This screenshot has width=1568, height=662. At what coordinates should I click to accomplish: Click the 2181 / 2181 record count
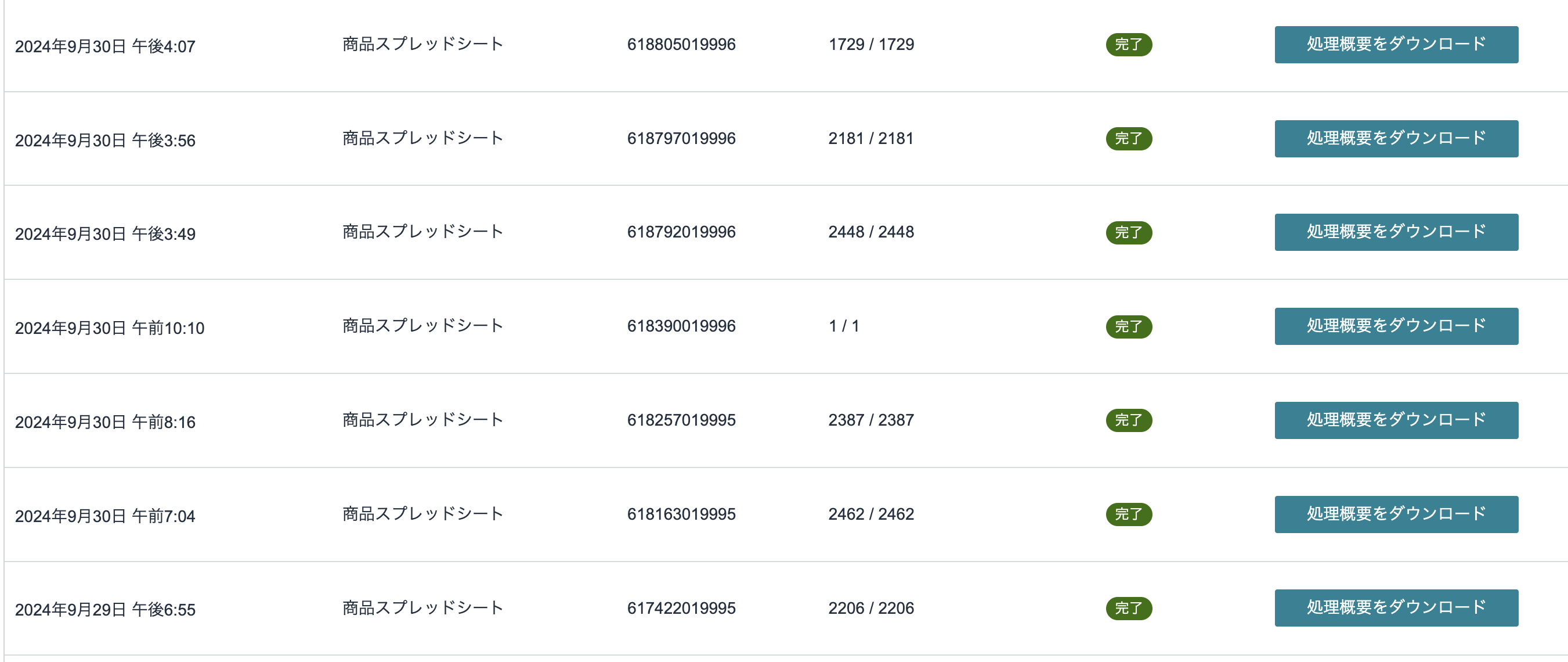point(871,138)
